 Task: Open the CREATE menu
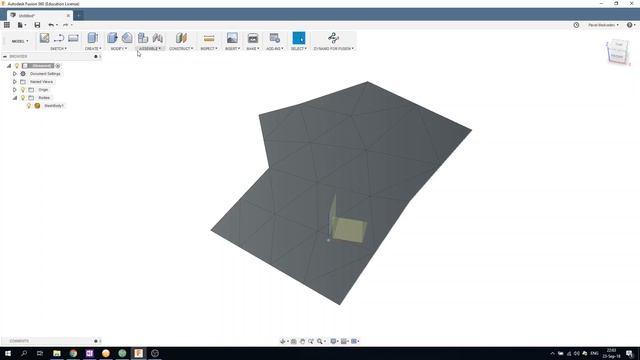tap(93, 49)
